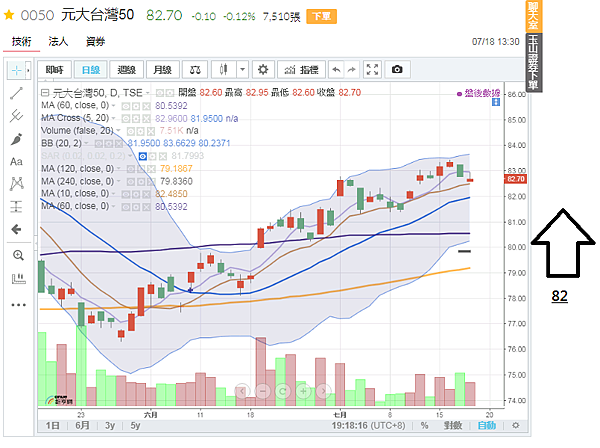Toggle SAR indicator visibility eye
Screen dimensions: 600x448
(143, 156)
